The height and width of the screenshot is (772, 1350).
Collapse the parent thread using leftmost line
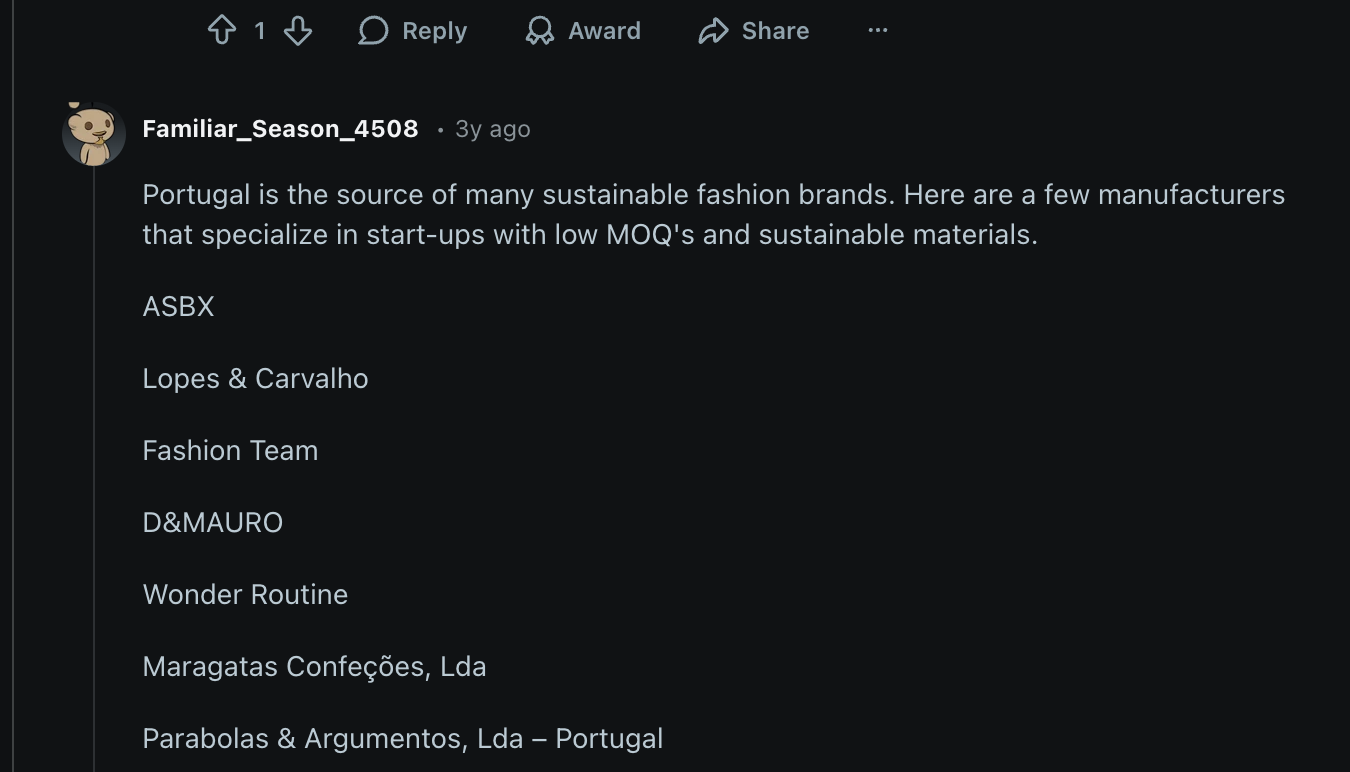click(14, 400)
